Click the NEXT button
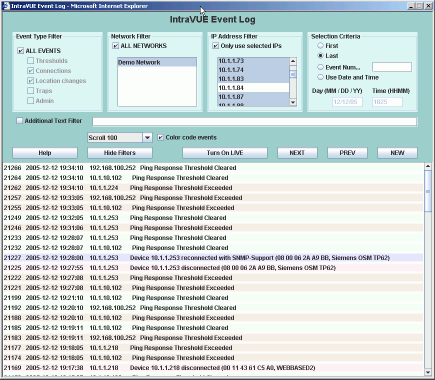Image resolution: width=435 pixels, height=380 pixels. click(297, 153)
